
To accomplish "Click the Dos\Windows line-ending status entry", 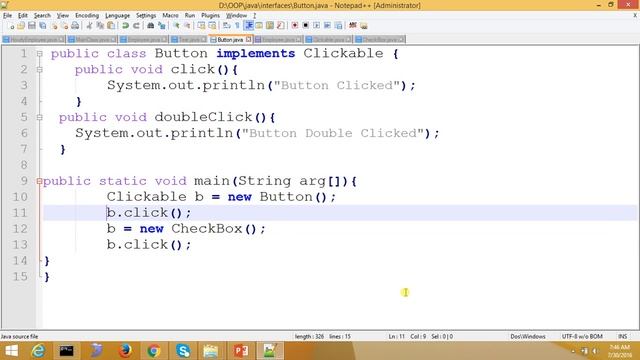I will [x=528, y=337].
